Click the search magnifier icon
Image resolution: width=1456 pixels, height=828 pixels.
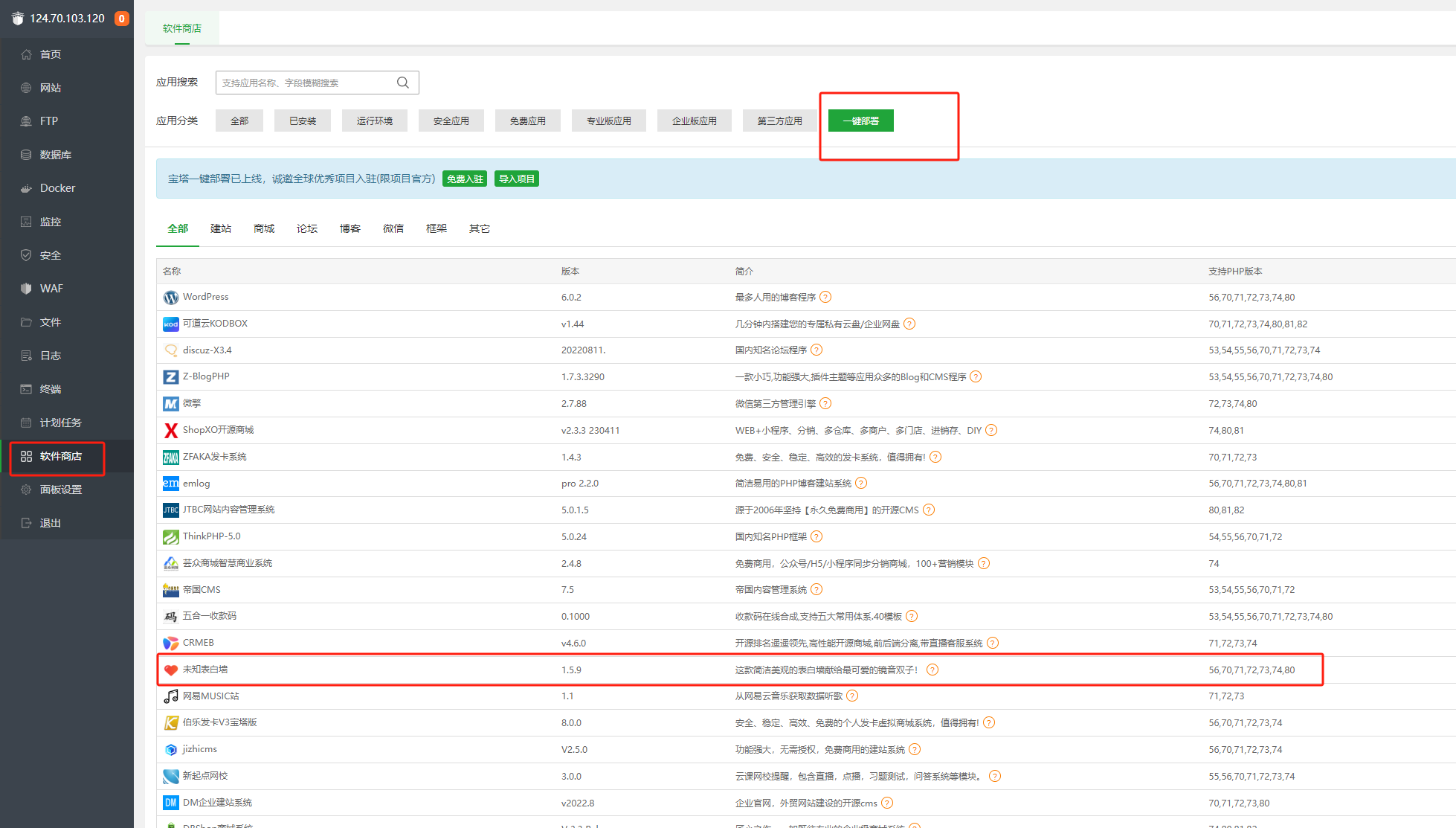tap(403, 83)
